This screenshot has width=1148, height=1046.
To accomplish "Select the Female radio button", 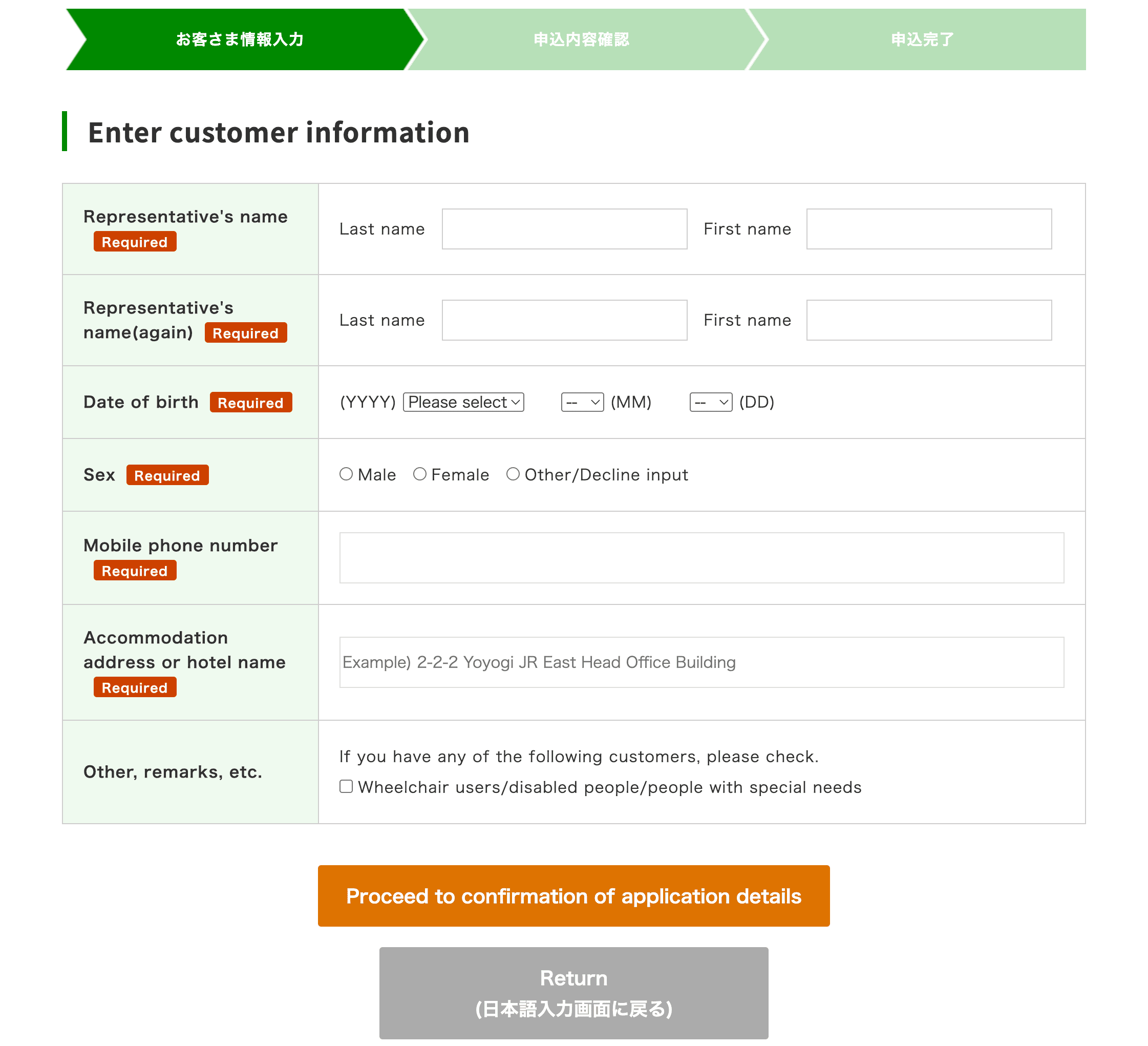I will [x=420, y=474].
